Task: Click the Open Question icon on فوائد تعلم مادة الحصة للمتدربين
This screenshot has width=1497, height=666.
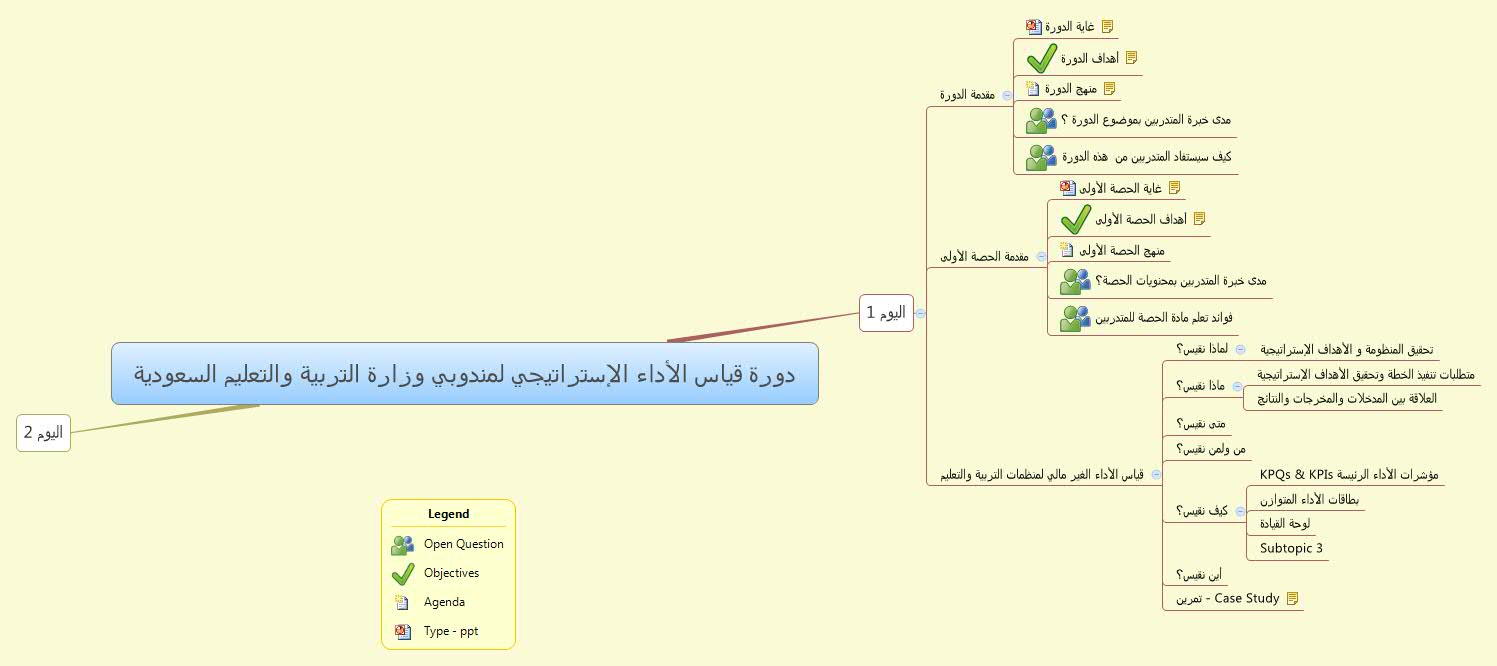Action: point(1075,317)
